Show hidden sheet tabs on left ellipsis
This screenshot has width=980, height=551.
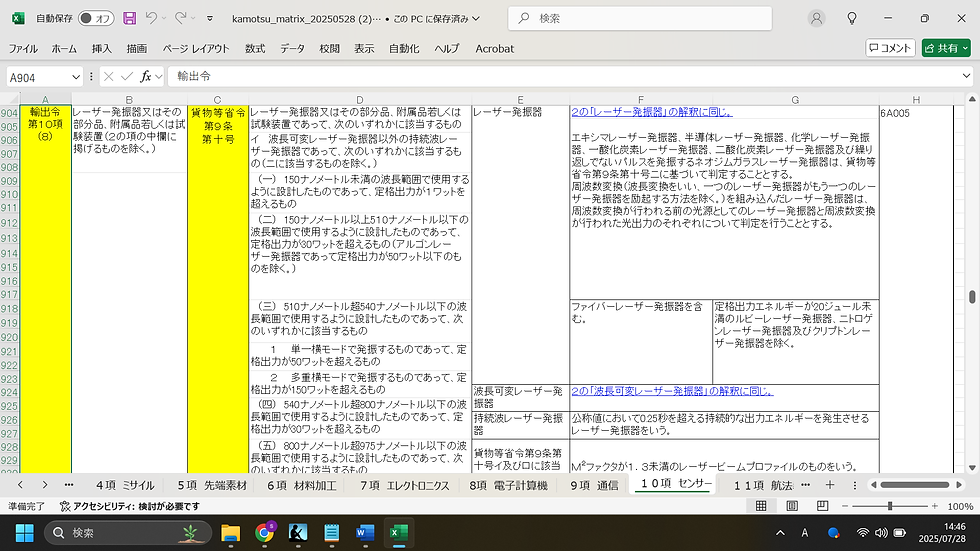(69, 485)
